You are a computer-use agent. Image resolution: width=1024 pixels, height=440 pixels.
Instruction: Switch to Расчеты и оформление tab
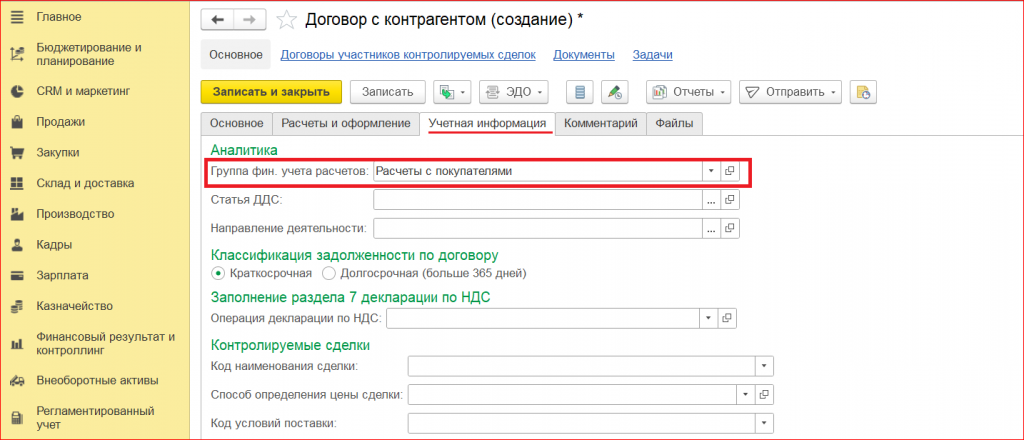[346, 123]
